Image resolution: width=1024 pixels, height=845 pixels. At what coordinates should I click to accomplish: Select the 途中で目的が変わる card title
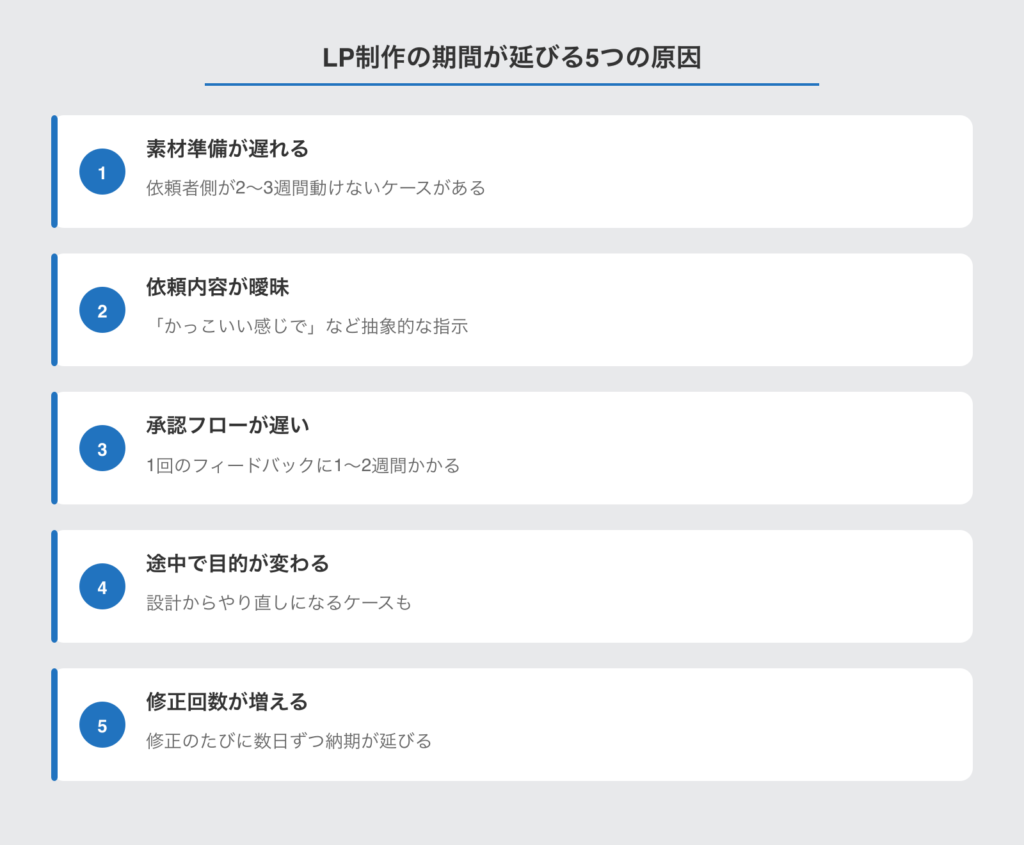coord(237,563)
